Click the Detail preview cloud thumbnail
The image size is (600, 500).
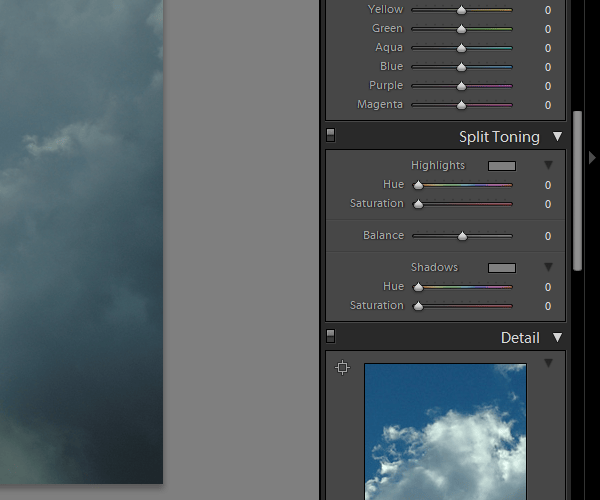tap(445, 430)
